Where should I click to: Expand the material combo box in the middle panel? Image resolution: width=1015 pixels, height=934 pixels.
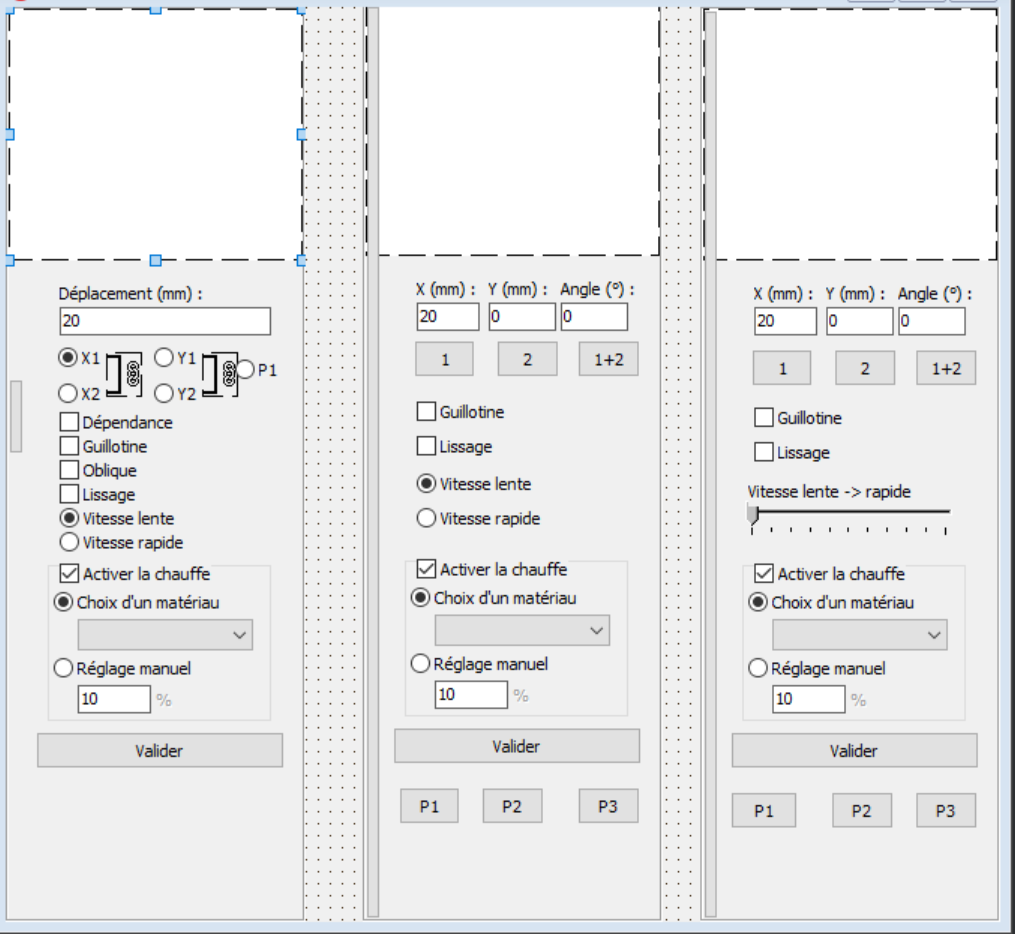tap(522, 630)
